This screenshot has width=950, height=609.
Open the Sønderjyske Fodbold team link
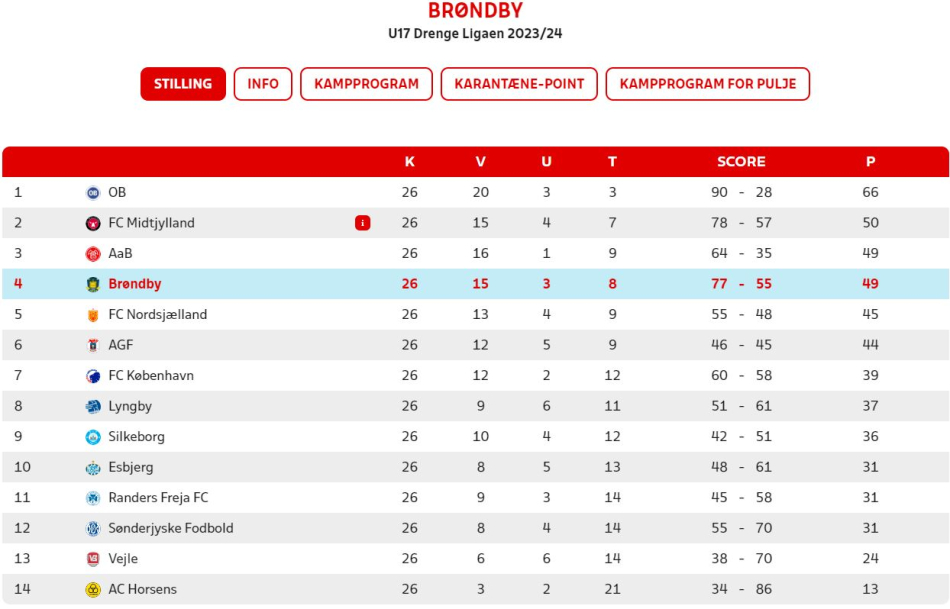click(171, 528)
